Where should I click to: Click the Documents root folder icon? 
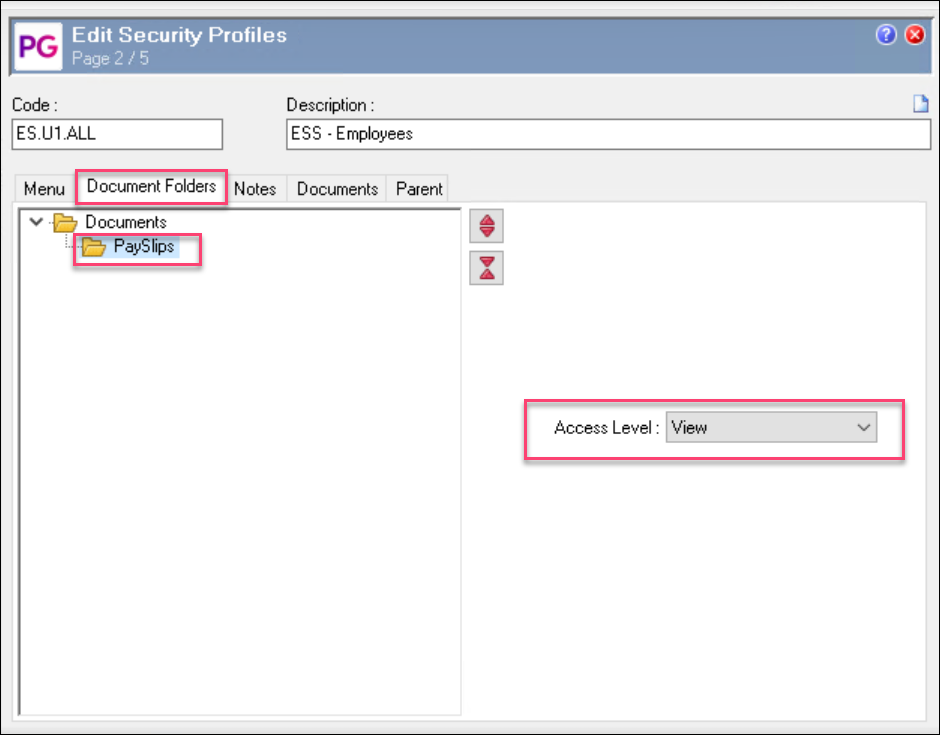pos(65,222)
